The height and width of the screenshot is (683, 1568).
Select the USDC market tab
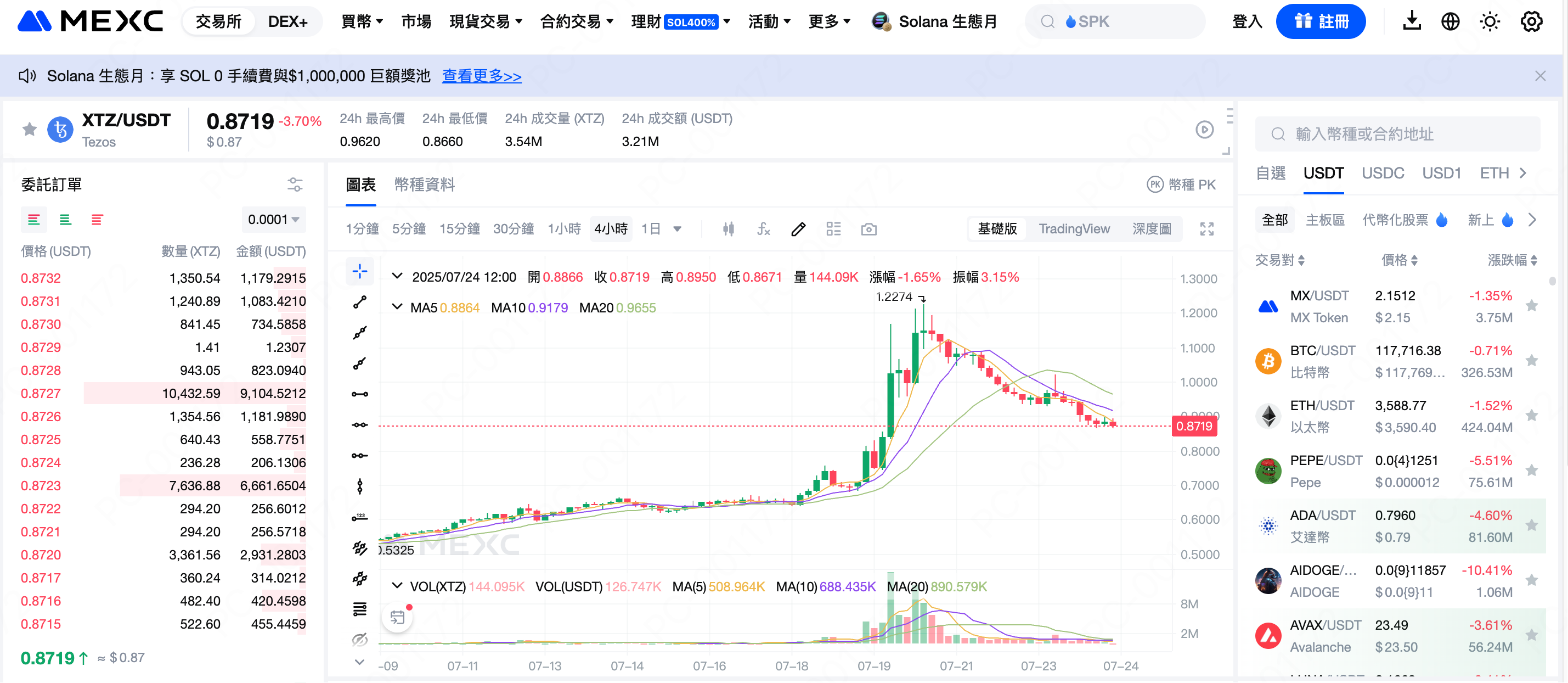[1383, 173]
